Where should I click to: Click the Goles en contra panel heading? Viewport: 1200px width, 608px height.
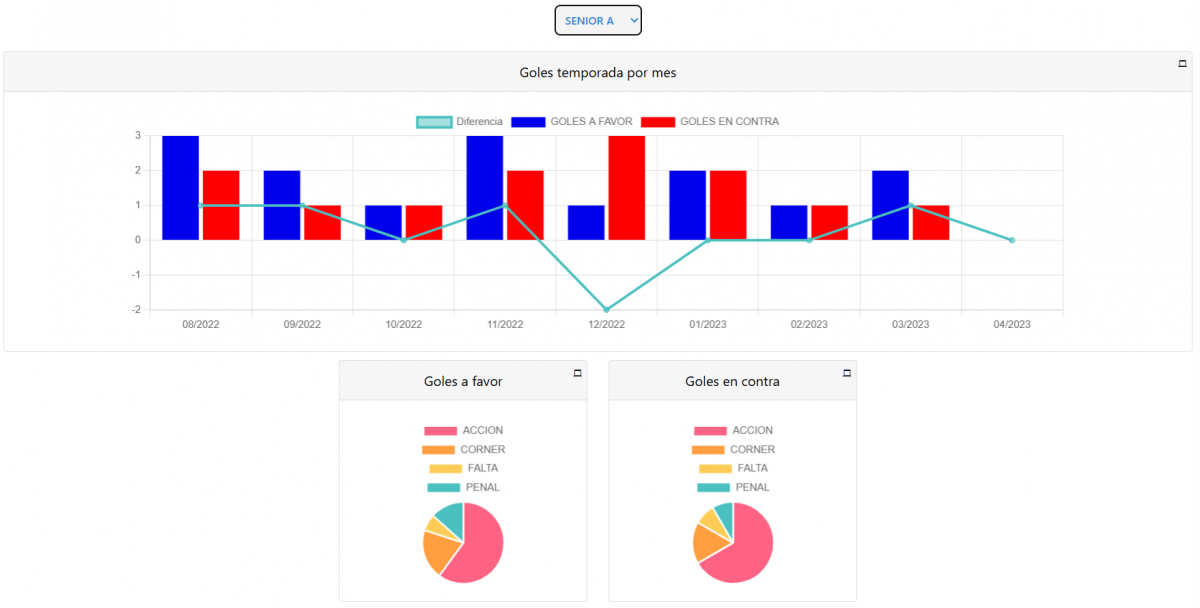click(x=732, y=381)
